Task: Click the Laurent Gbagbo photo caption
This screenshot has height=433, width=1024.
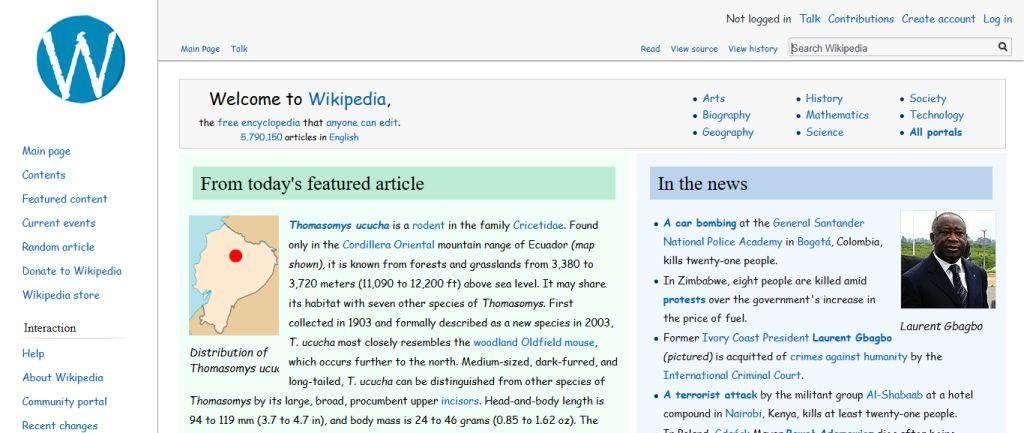Action: tap(941, 327)
